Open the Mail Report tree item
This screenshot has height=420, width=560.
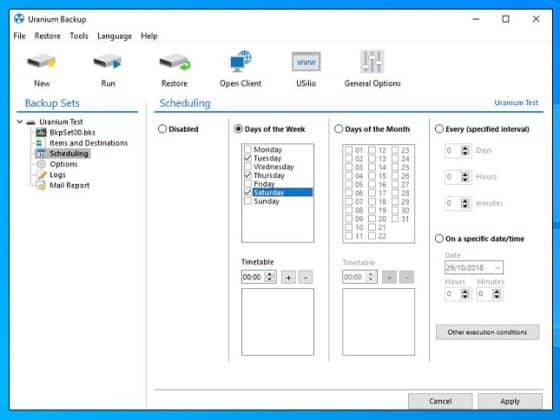pyautogui.click(x=69, y=185)
